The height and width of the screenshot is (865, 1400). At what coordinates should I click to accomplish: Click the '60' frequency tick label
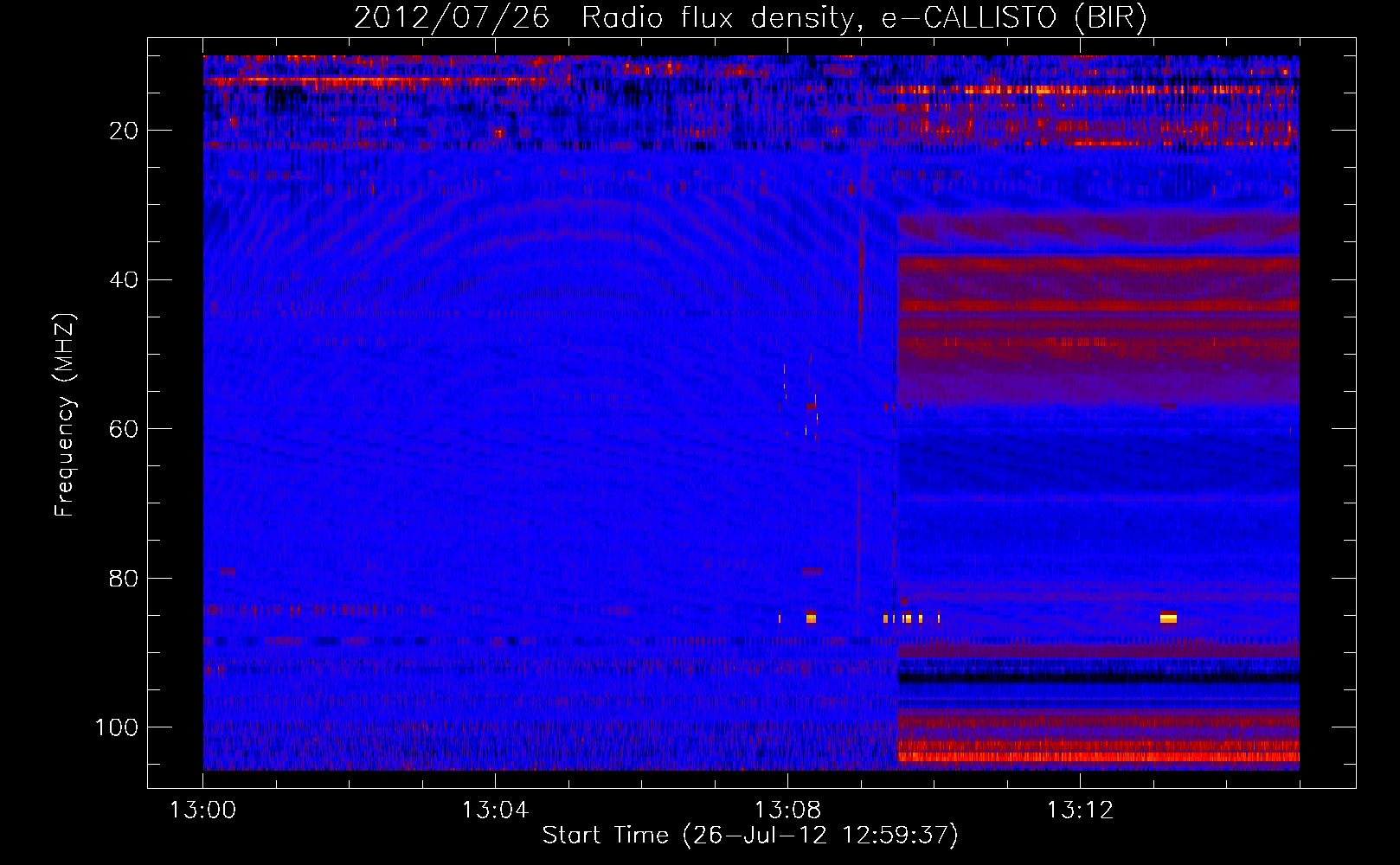[x=124, y=429]
